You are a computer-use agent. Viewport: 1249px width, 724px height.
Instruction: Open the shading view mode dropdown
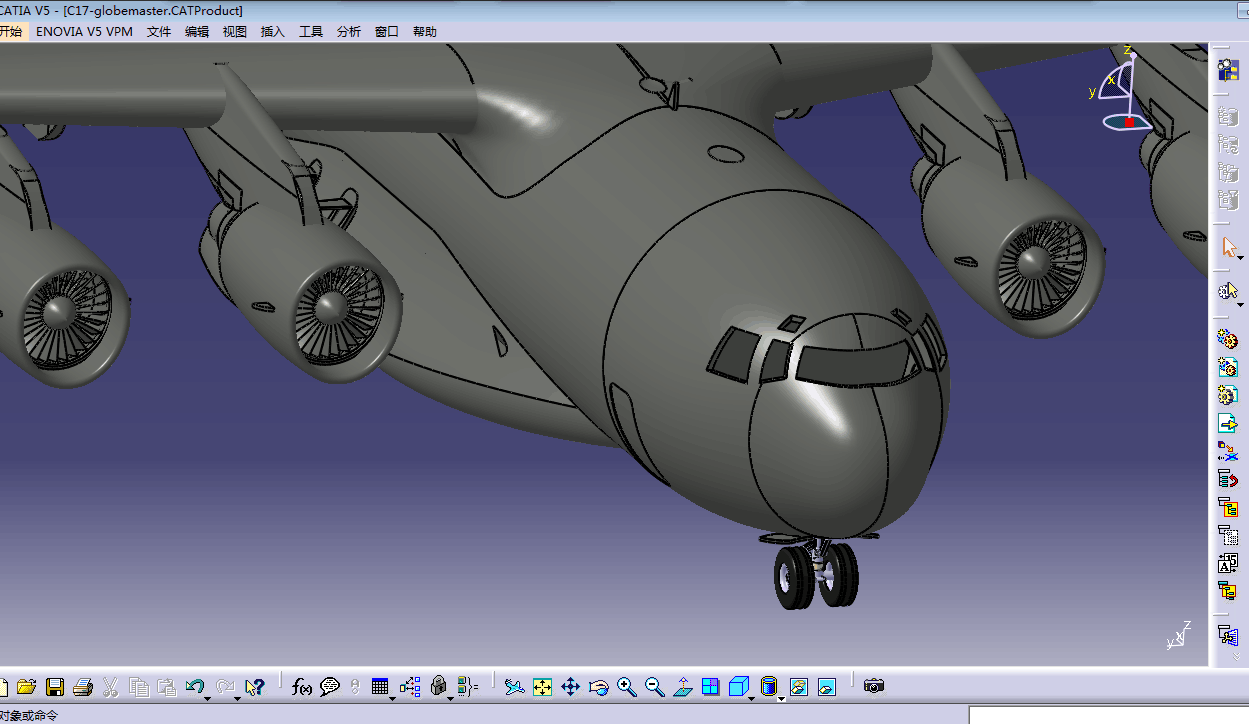781,698
